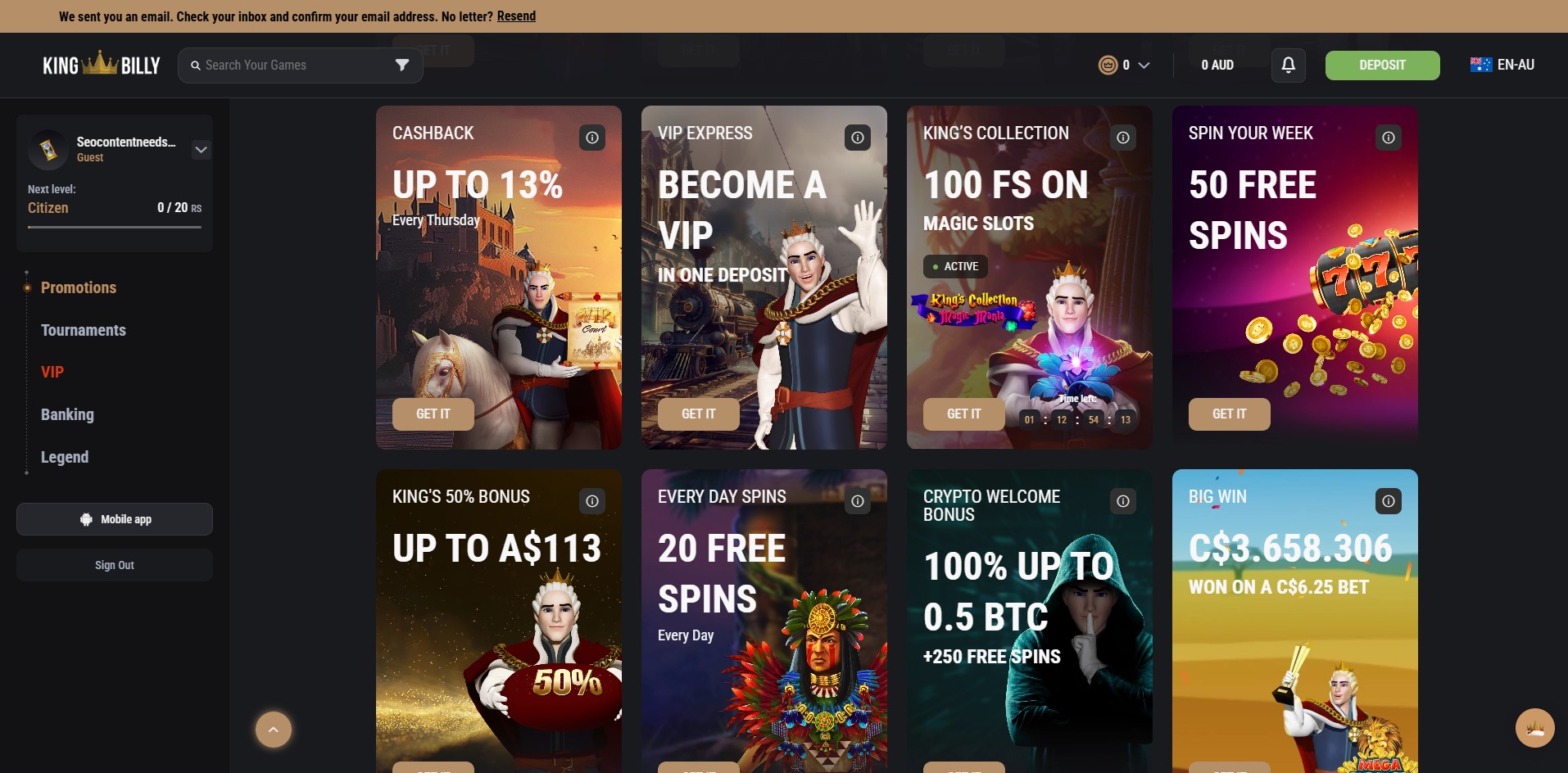1568x773 pixels.
Task: Open Crypto Welcome Bonus info icon
Action: click(1123, 501)
